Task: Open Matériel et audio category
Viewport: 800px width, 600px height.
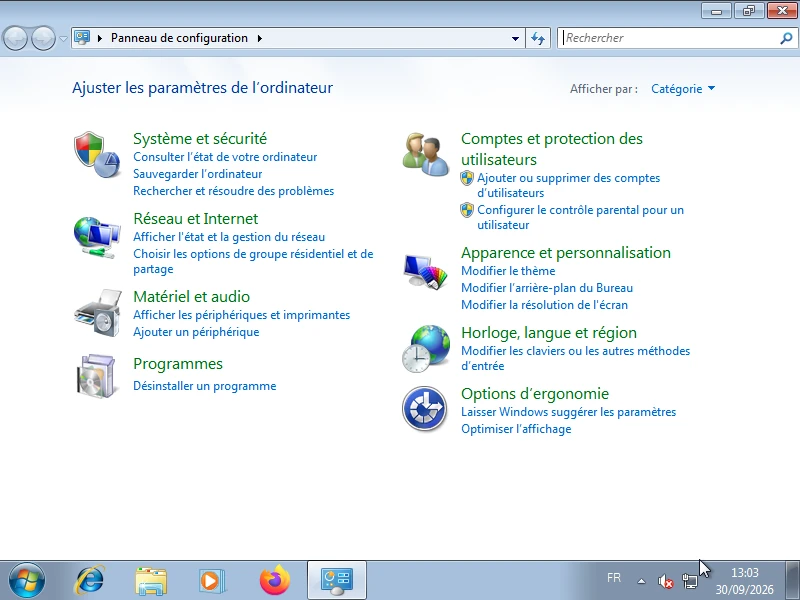Action: coord(191,296)
